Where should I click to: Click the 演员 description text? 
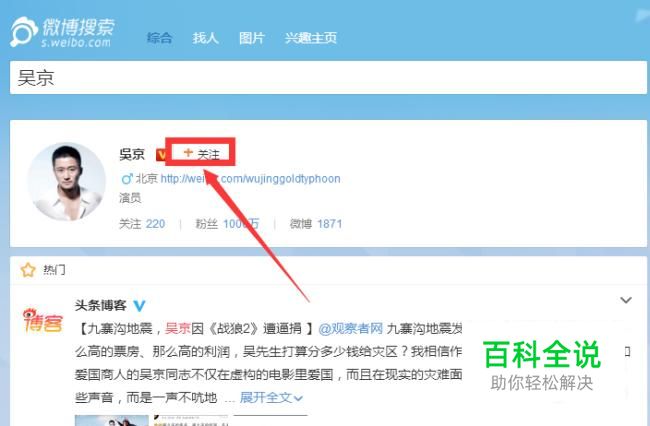coord(130,198)
